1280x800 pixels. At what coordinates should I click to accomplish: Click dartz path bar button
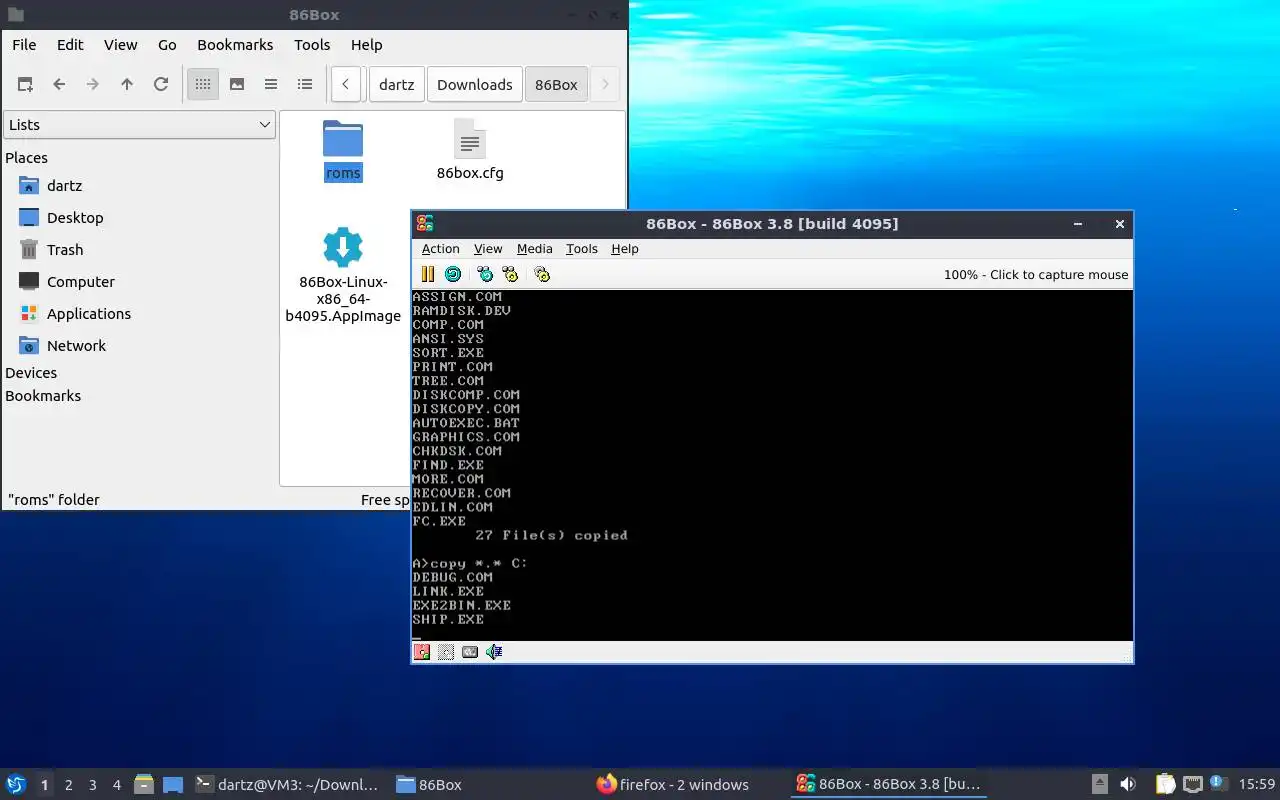point(397,85)
